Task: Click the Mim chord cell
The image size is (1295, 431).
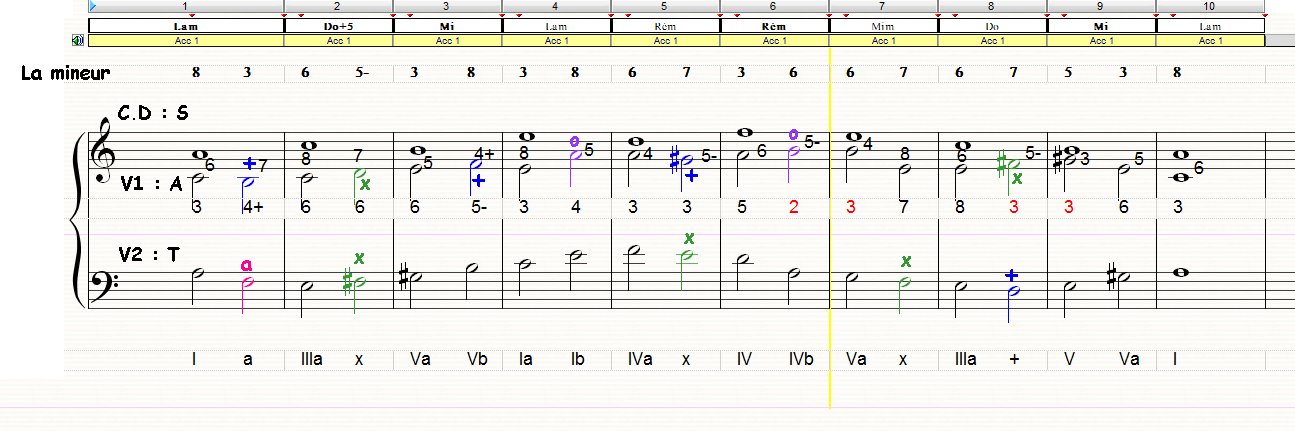Action: click(883, 26)
